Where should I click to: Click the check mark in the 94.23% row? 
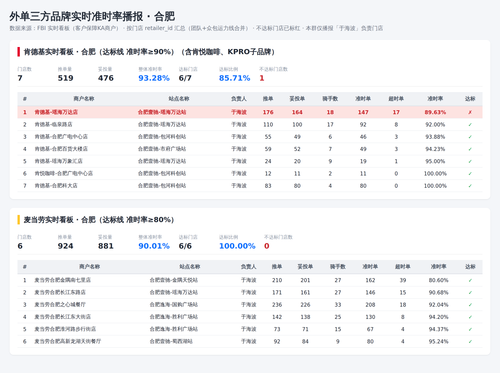(x=470, y=149)
